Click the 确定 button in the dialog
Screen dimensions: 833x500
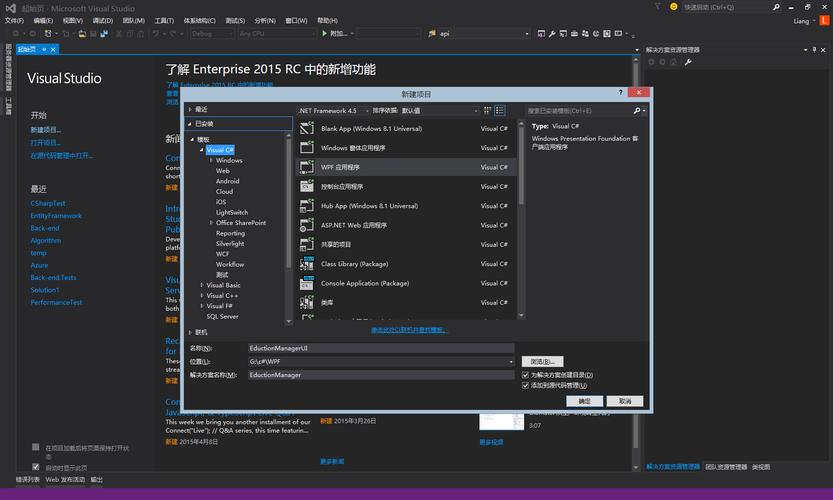click(x=584, y=401)
